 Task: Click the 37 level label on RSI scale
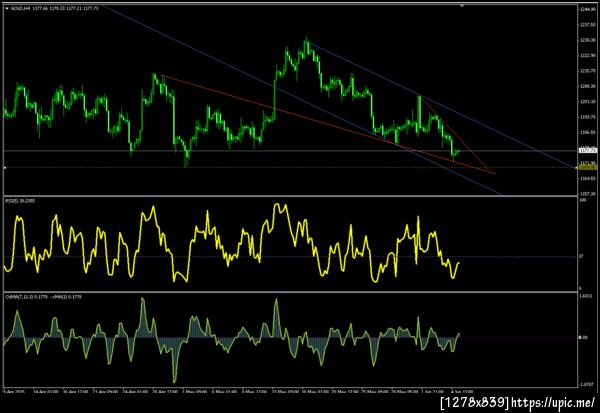tap(581, 256)
